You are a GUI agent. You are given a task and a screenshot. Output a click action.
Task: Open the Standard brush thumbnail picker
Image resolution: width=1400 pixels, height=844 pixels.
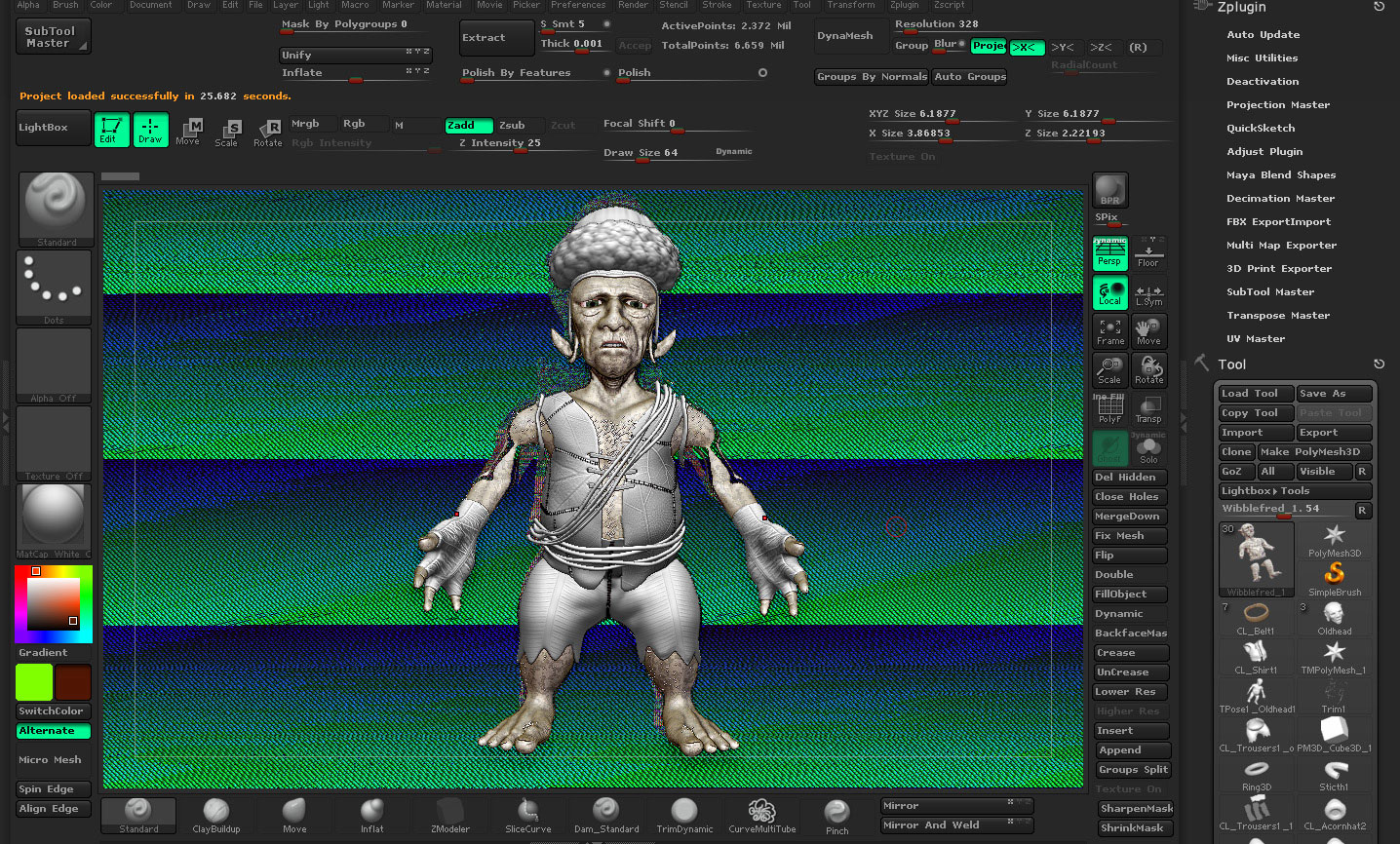coord(56,209)
